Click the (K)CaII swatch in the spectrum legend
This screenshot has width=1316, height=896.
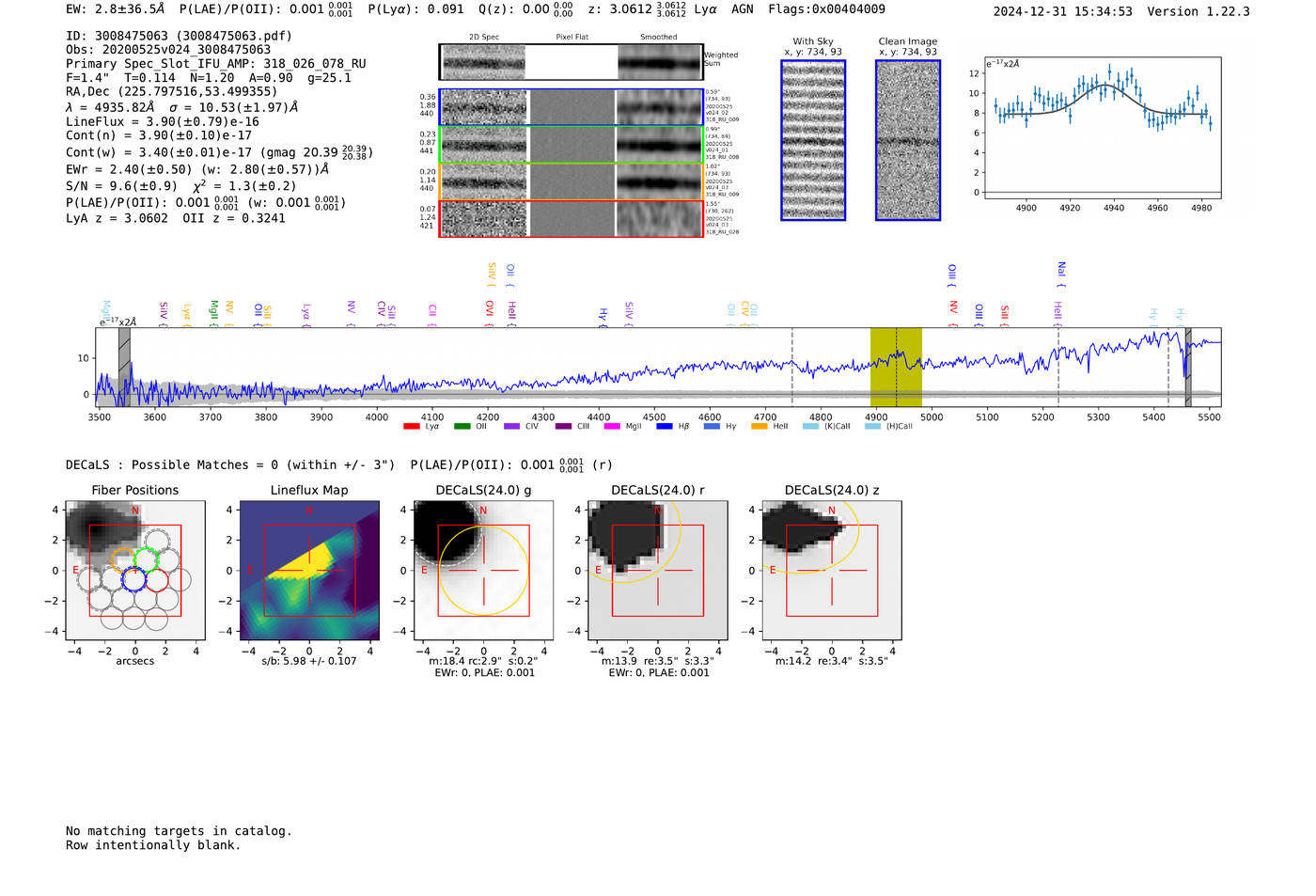(810, 426)
